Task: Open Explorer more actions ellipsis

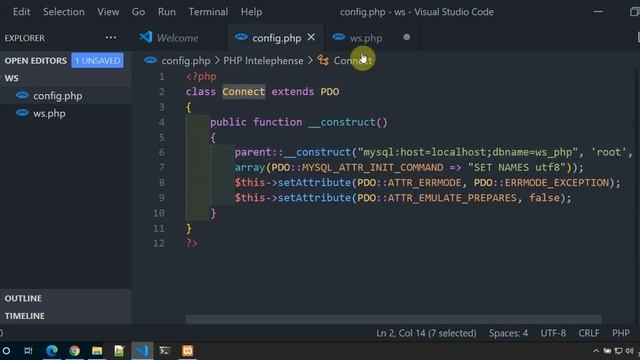Action: 111,38
